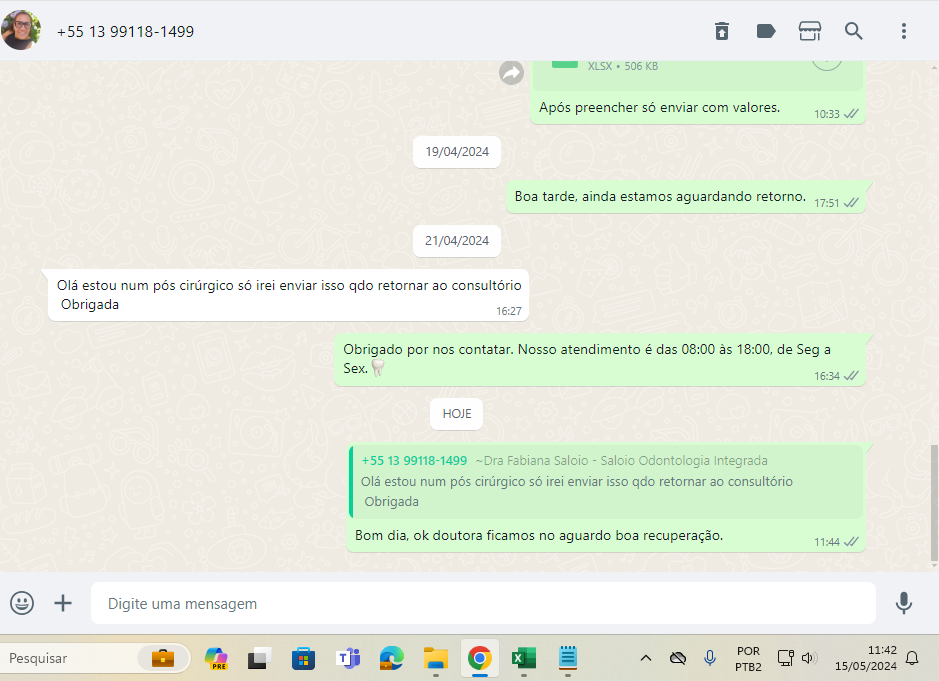Open the storefront catalog icon
Image resolution: width=939 pixels, height=681 pixels.
810,31
